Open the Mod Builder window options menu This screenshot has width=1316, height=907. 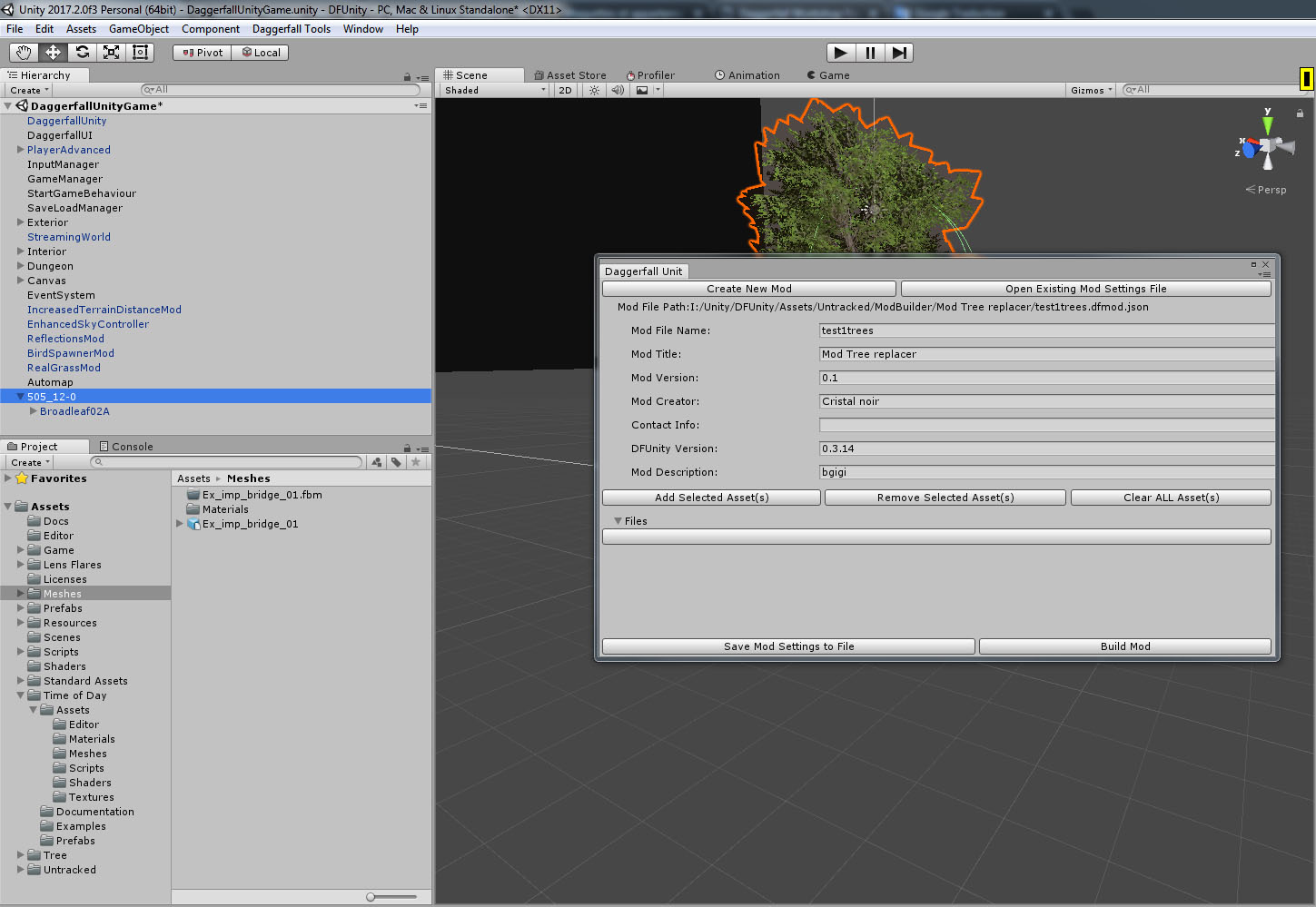[1264, 274]
